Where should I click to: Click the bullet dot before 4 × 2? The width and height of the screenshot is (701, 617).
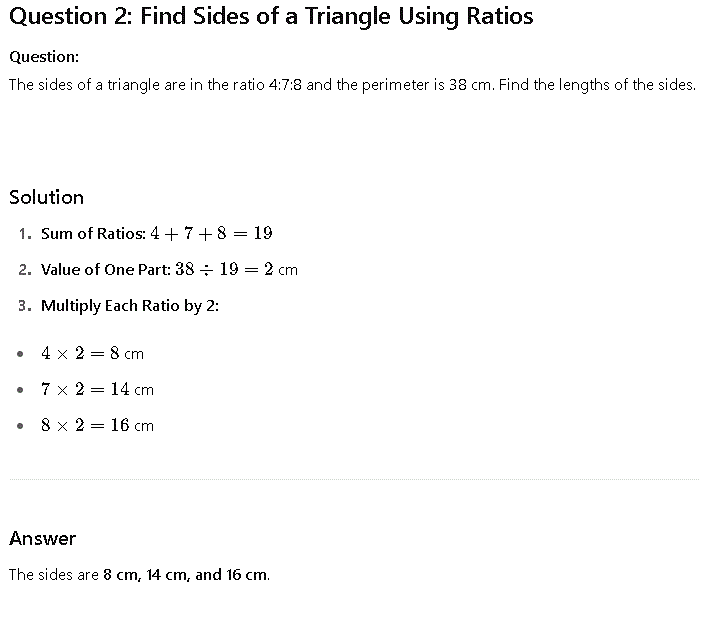20,354
